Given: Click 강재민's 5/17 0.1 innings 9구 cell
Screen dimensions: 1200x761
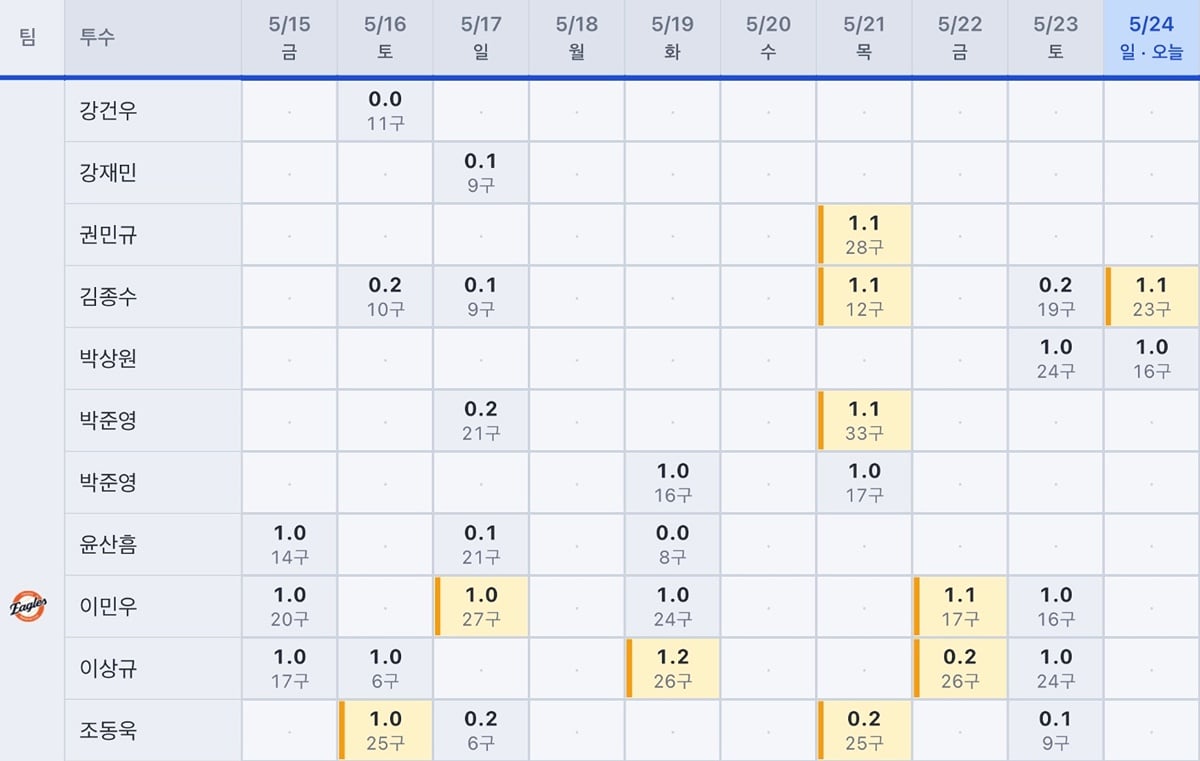Looking at the screenshot, I should click(481, 173).
